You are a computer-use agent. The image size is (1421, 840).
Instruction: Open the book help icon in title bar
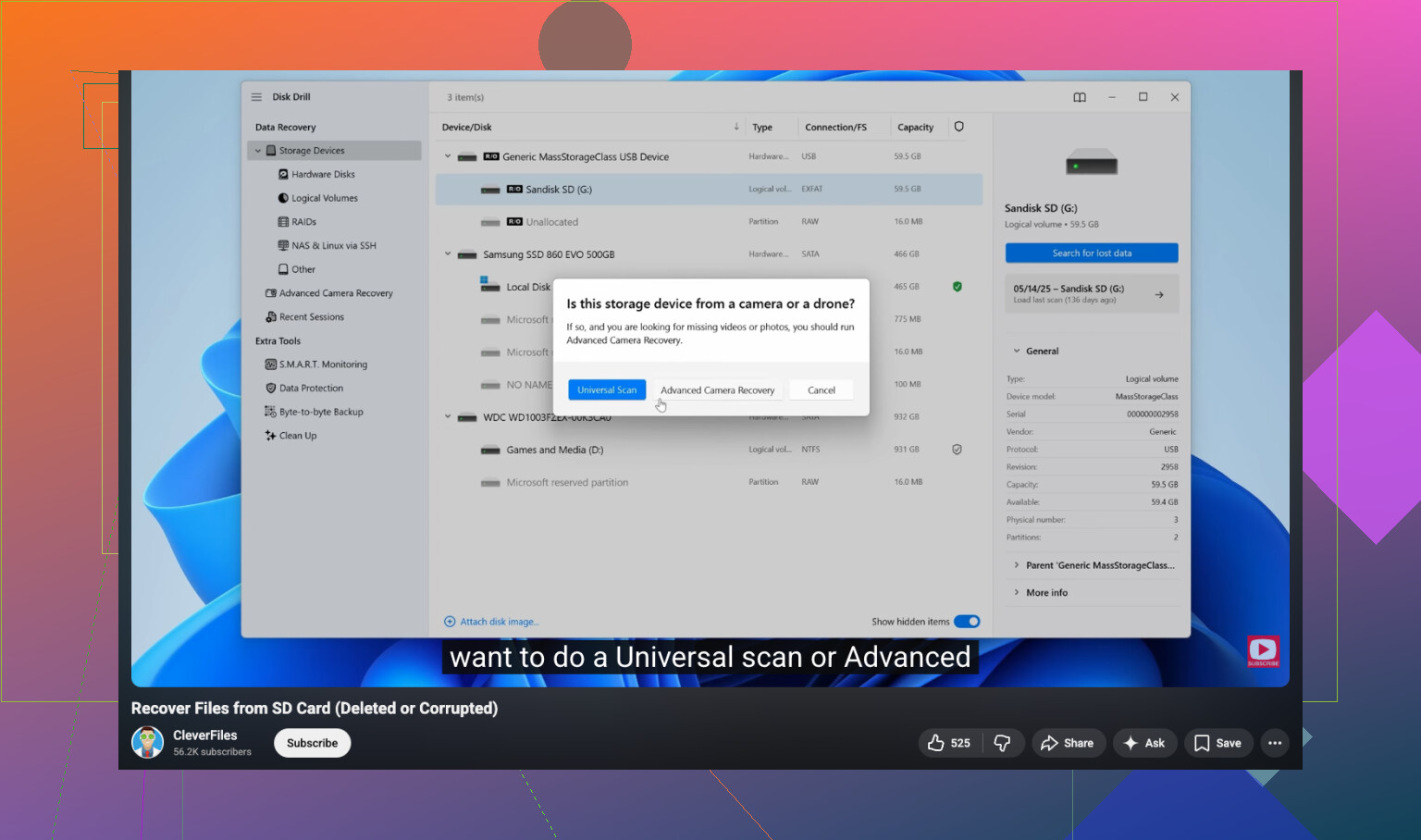(x=1080, y=97)
